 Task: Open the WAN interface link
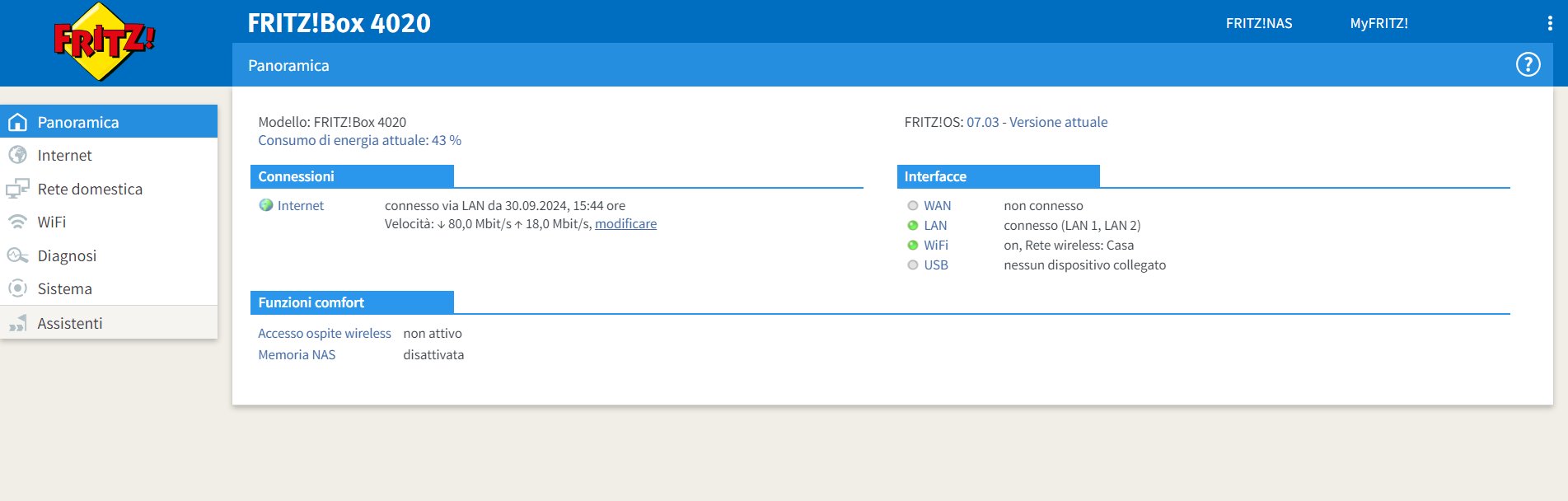click(937, 205)
